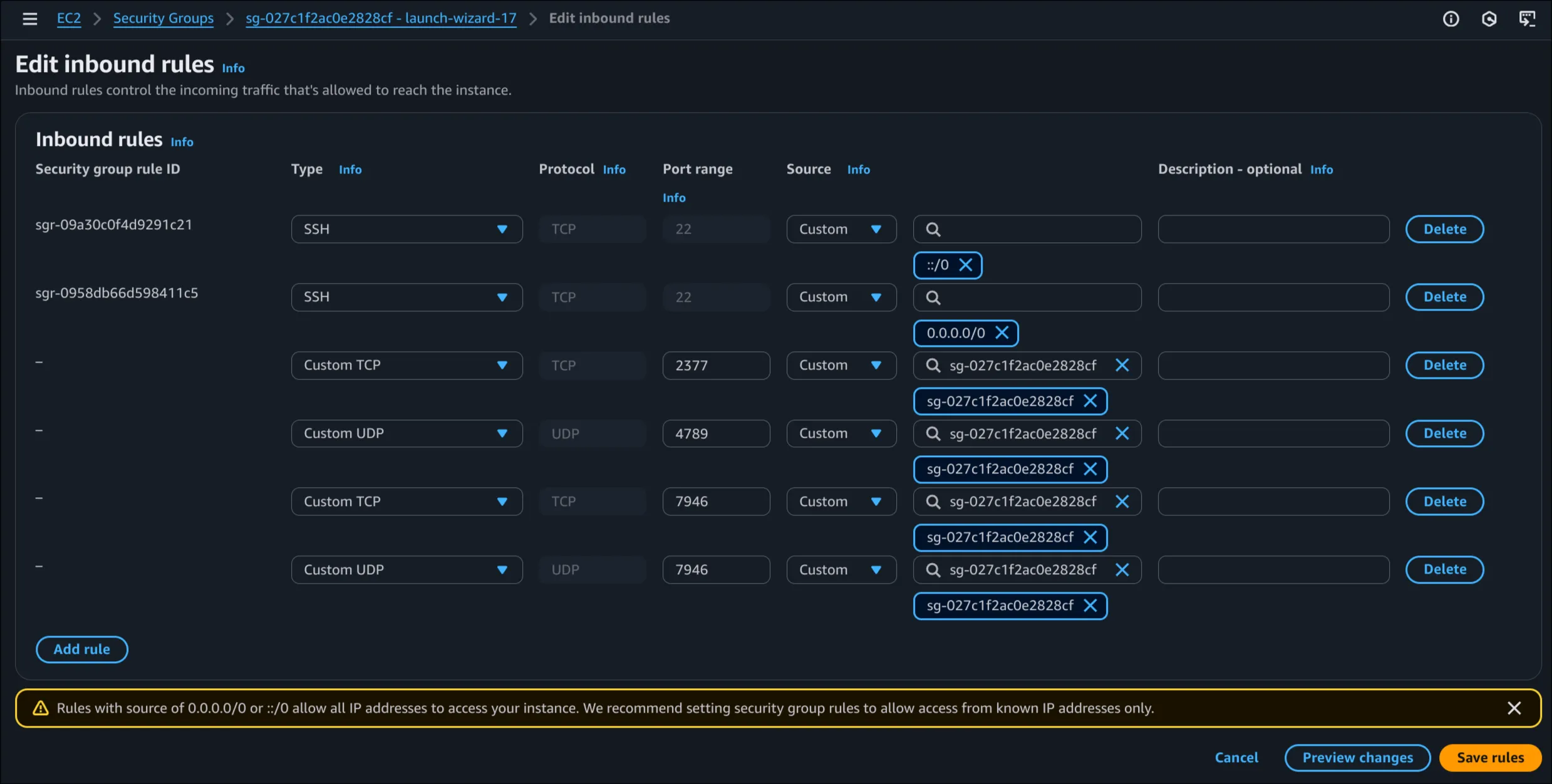1552x784 pixels.
Task: Navigate to Security Groups breadcrumb
Action: 163,18
